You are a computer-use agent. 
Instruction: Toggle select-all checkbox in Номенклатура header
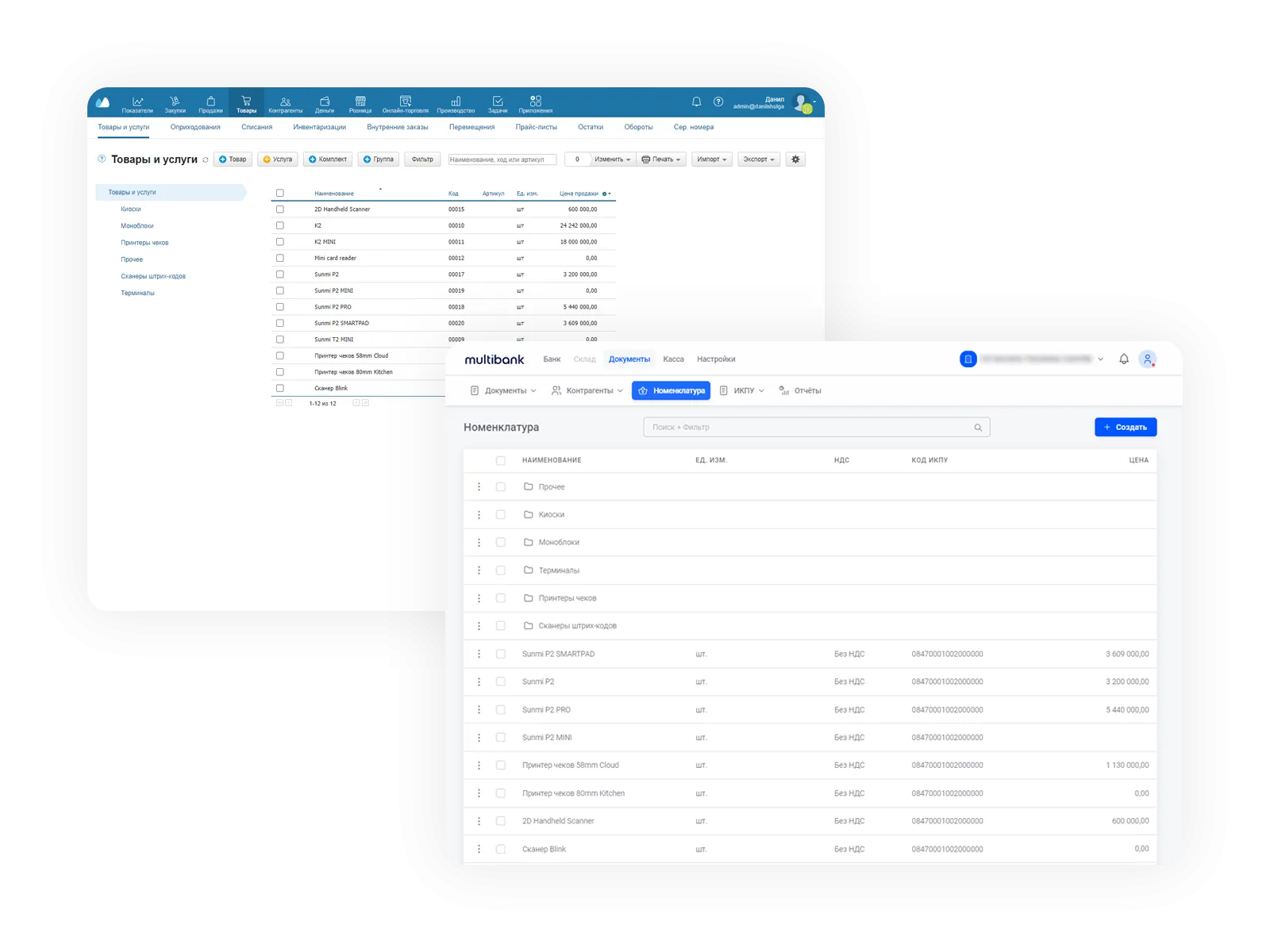pos(501,460)
